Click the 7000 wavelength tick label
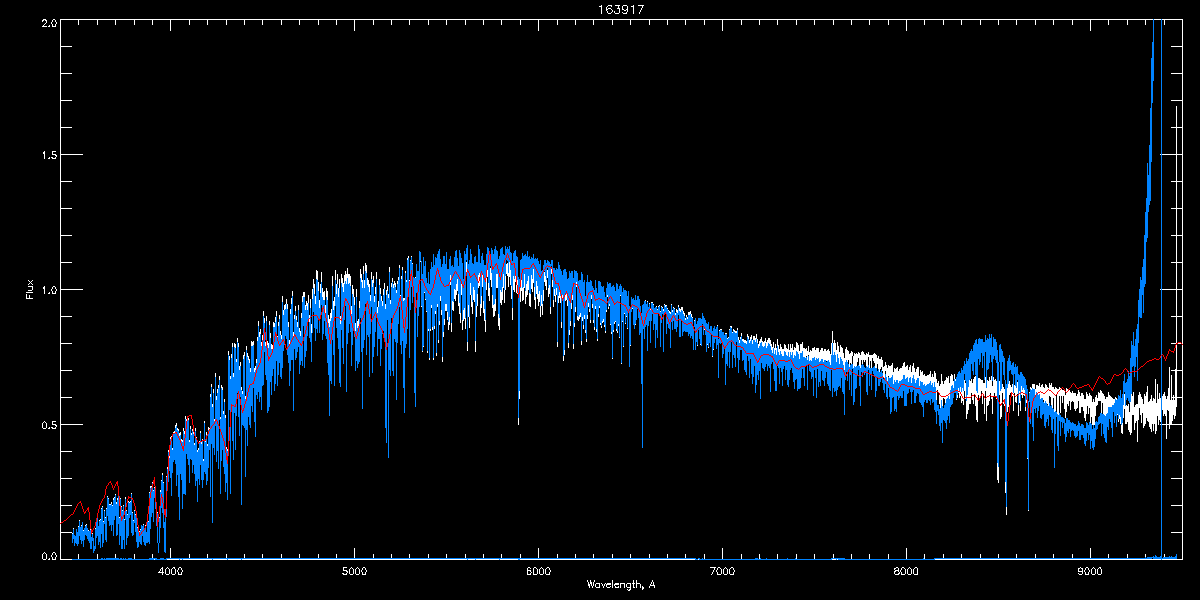The width and height of the screenshot is (1200, 600). (722, 572)
